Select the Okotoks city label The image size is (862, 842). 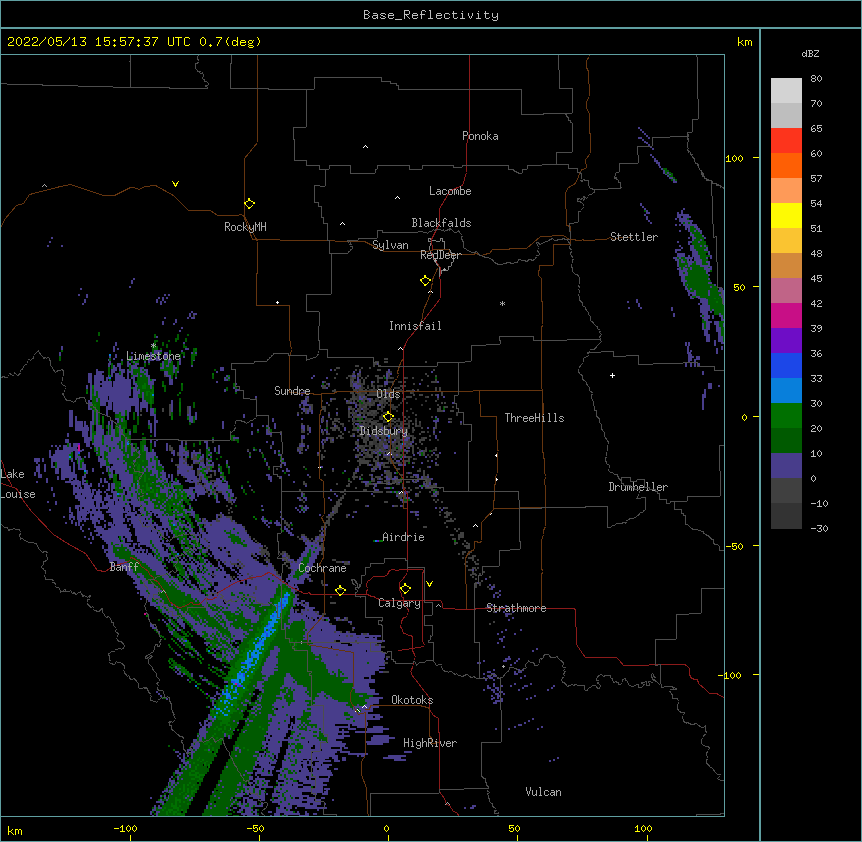point(412,700)
